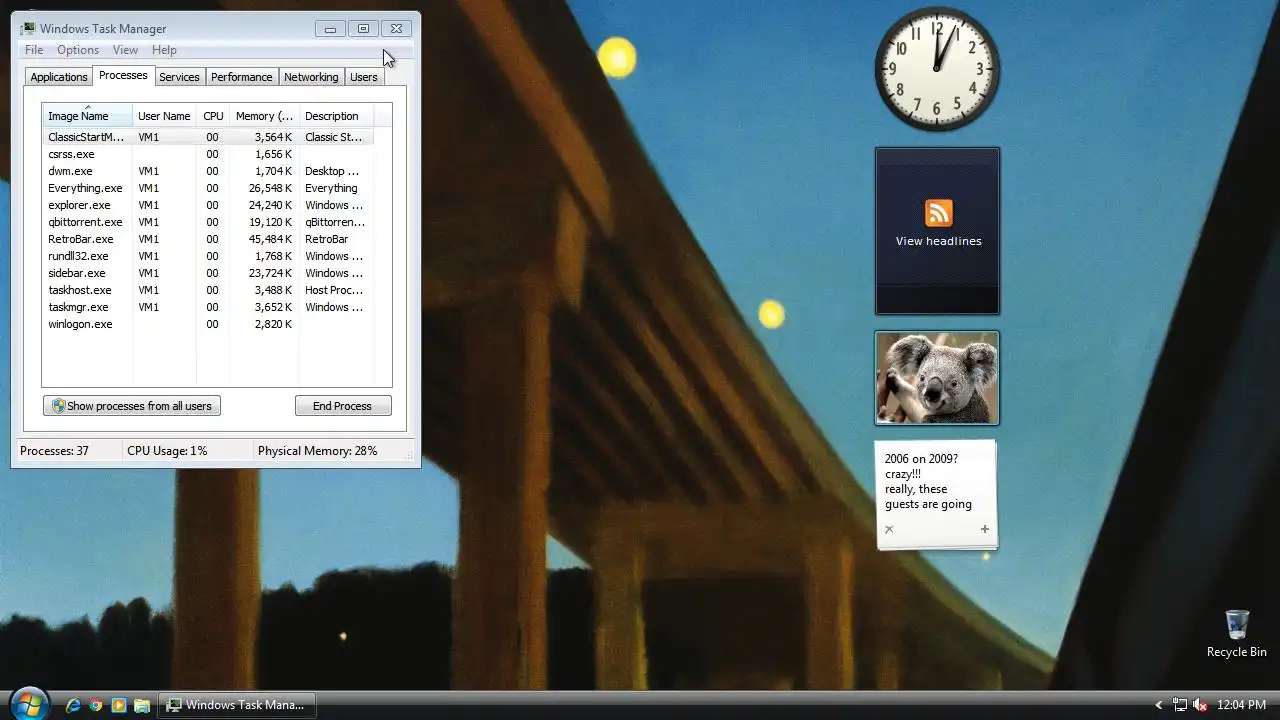This screenshot has height=720, width=1280.
Task: Launch Google Chrome from taskbar
Action: pos(96,705)
